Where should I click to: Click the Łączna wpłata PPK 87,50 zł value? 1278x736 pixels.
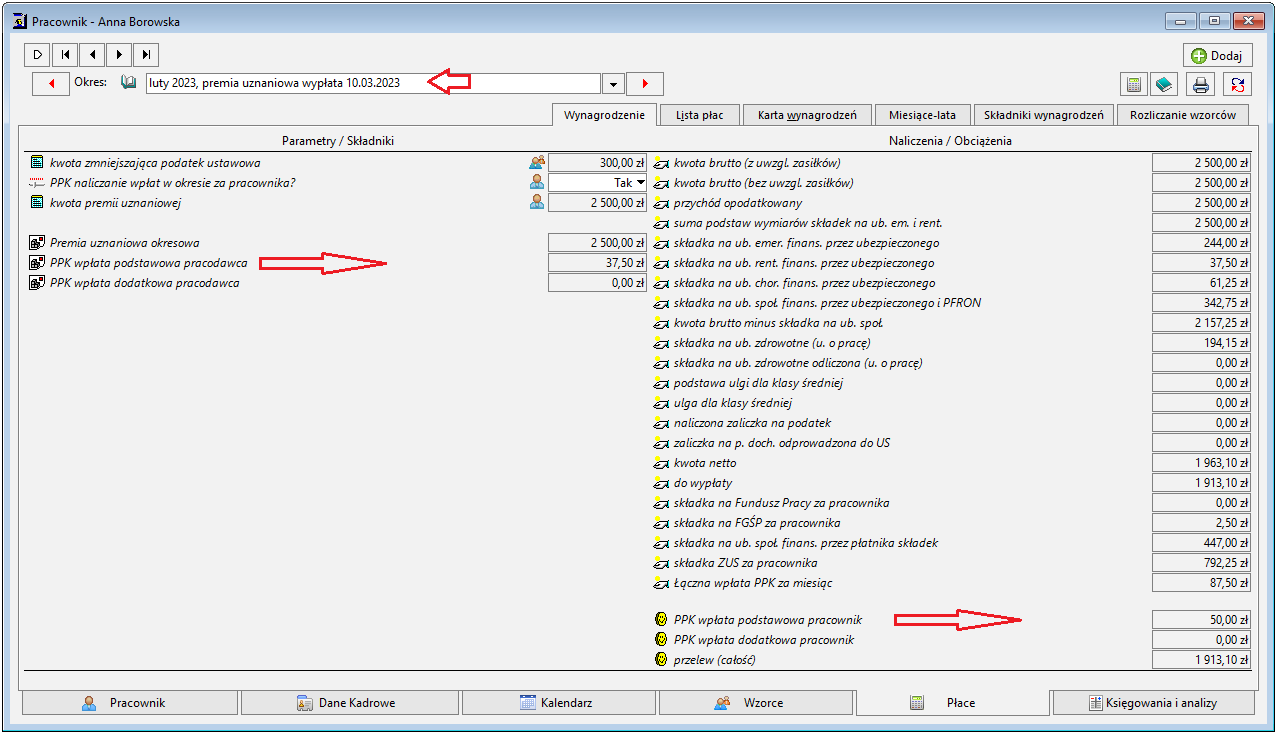point(1202,583)
